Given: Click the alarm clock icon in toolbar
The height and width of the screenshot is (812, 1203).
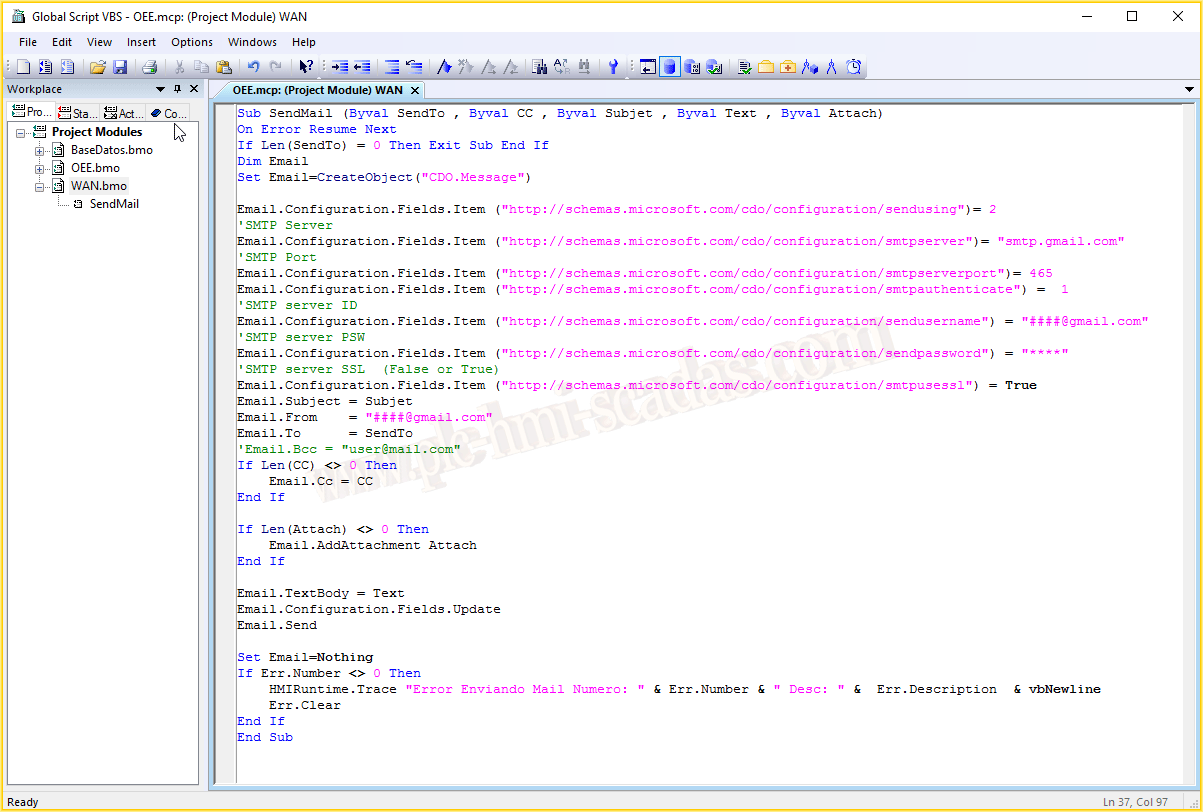Looking at the screenshot, I should [x=854, y=67].
